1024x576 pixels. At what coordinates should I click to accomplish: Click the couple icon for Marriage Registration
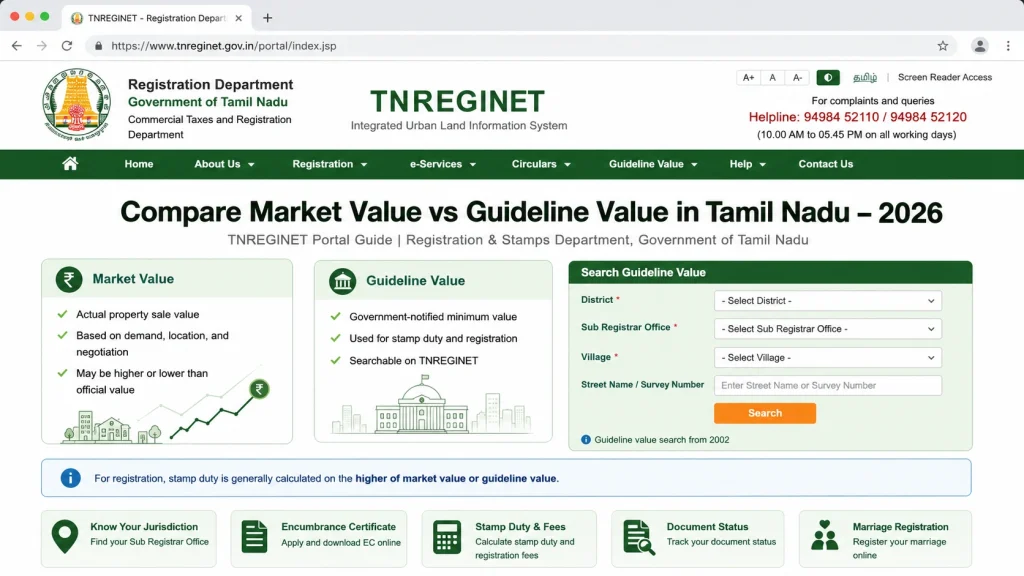(824, 536)
